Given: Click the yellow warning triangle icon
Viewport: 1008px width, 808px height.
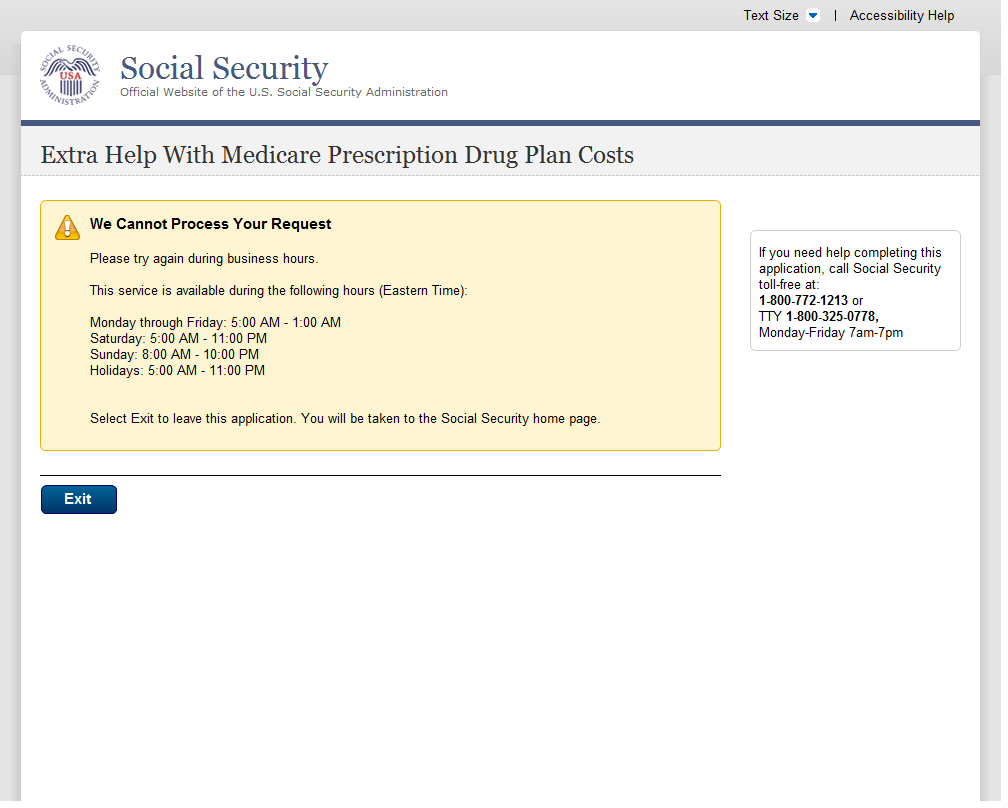Looking at the screenshot, I should tap(67, 227).
